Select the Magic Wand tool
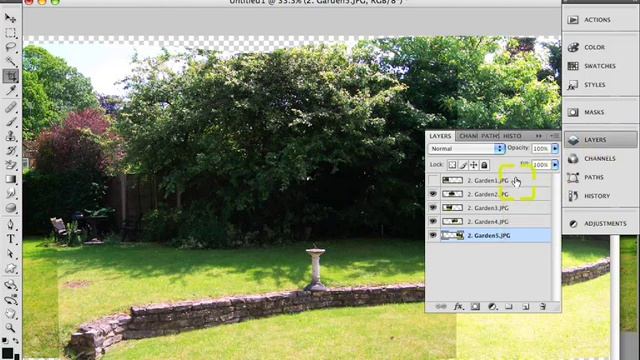This screenshot has height=360, width=640. point(11,62)
